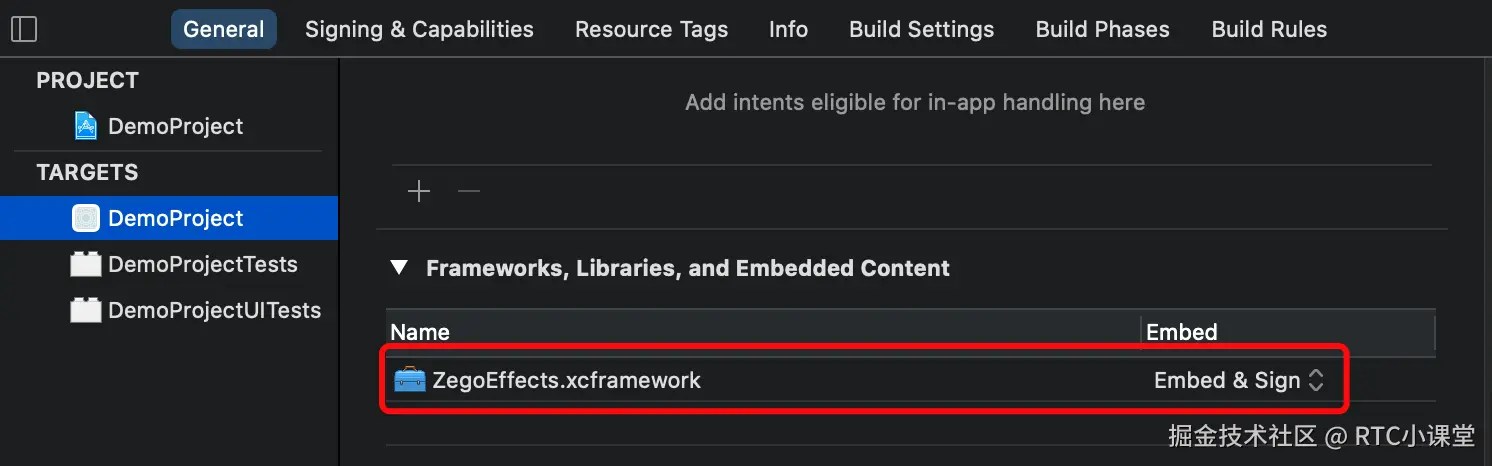Image resolution: width=1492 pixels, height=466 pixels.
Task: Click the DemoProject target app icon
Action: click(86, 218)
